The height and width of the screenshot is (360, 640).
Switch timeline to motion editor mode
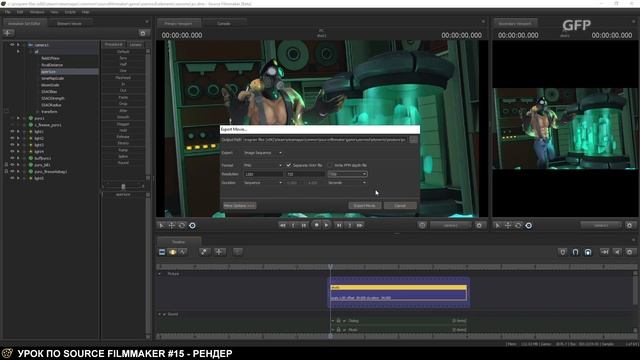pyautogui.click(x=172, y=252)
